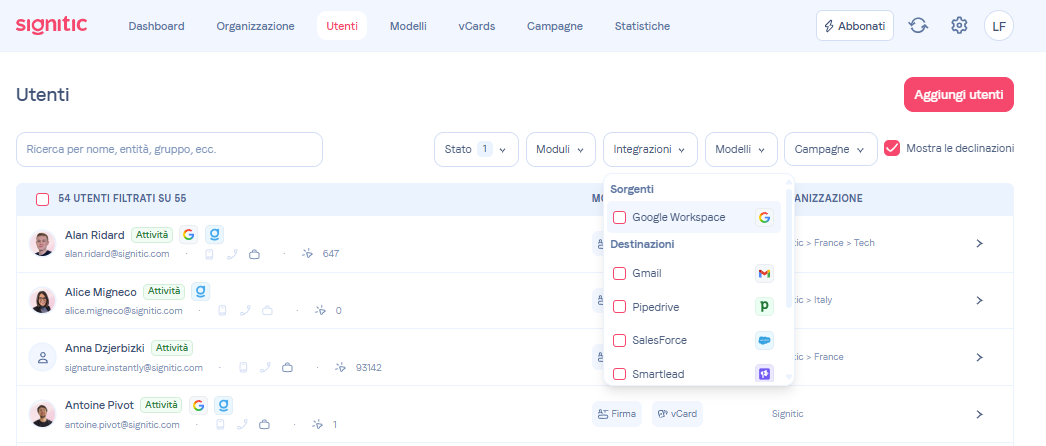Click the Signitic logo
Screen dimensions: 1046x446
click(x=51, y=25)
